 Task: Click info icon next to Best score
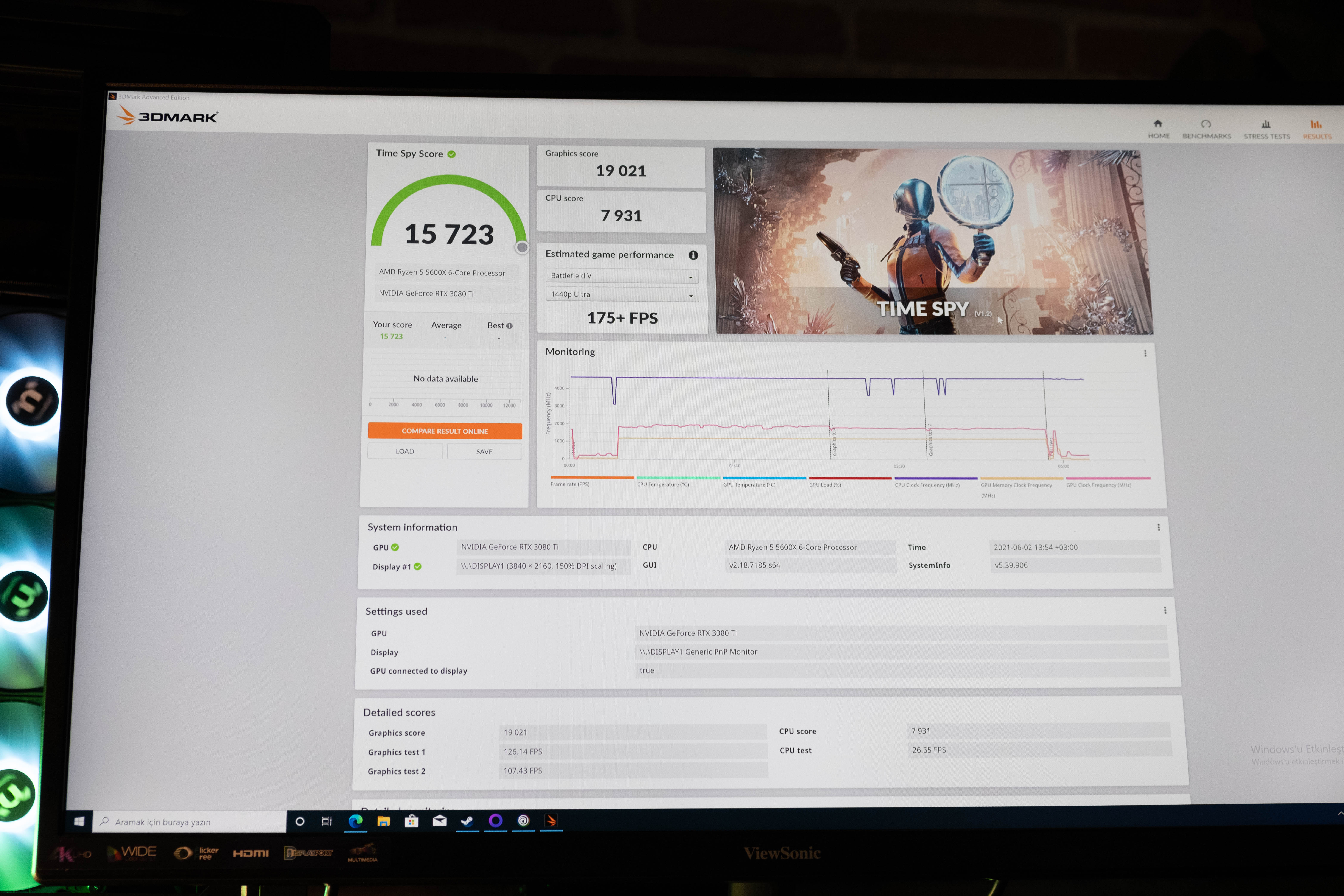tap(509, 326)
